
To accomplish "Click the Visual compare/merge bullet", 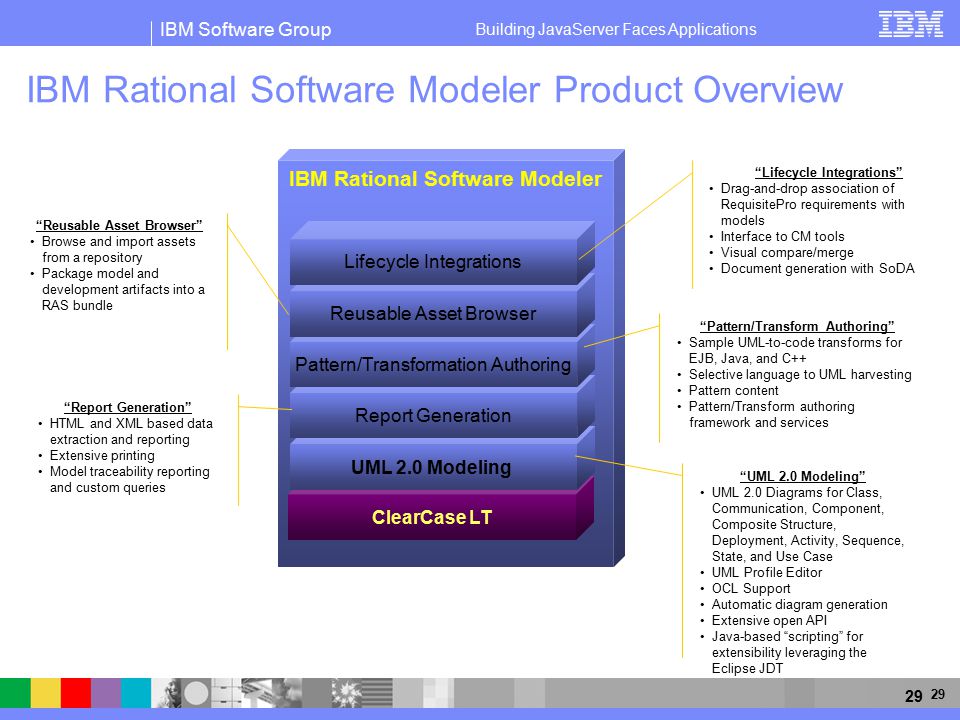I will pos(787,252).
